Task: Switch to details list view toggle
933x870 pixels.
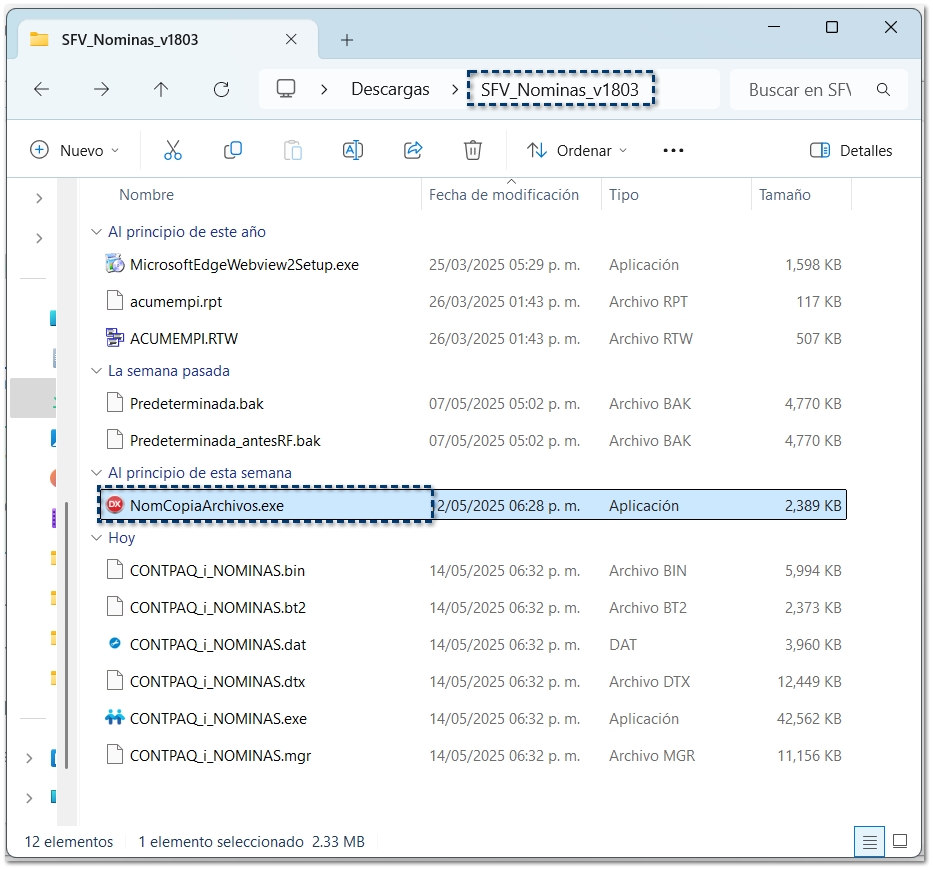Action: tap(869, 841)
